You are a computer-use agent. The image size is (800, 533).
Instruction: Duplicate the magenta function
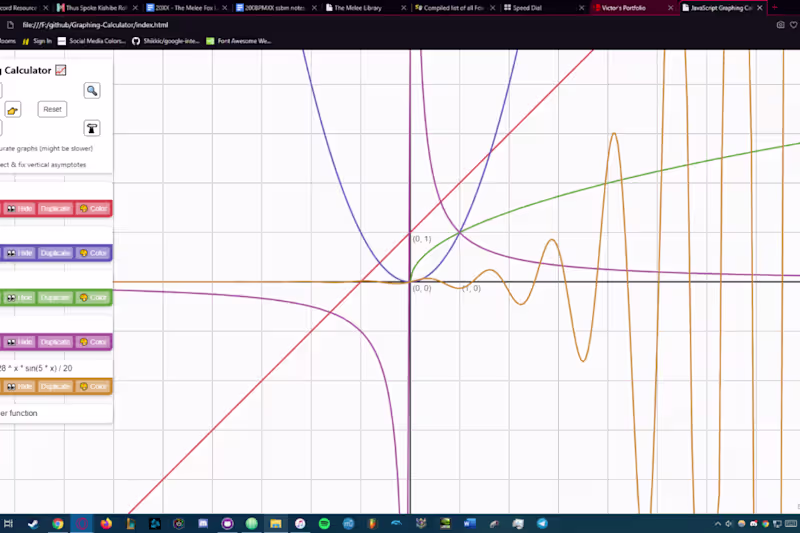pos(55,342)
